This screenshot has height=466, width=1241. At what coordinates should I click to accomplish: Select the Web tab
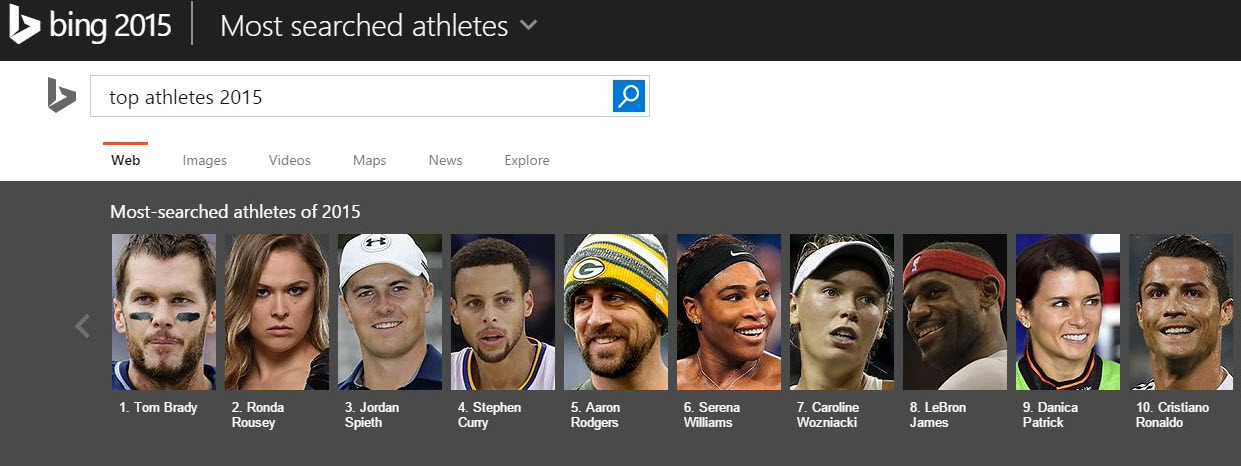click(126, 160)
